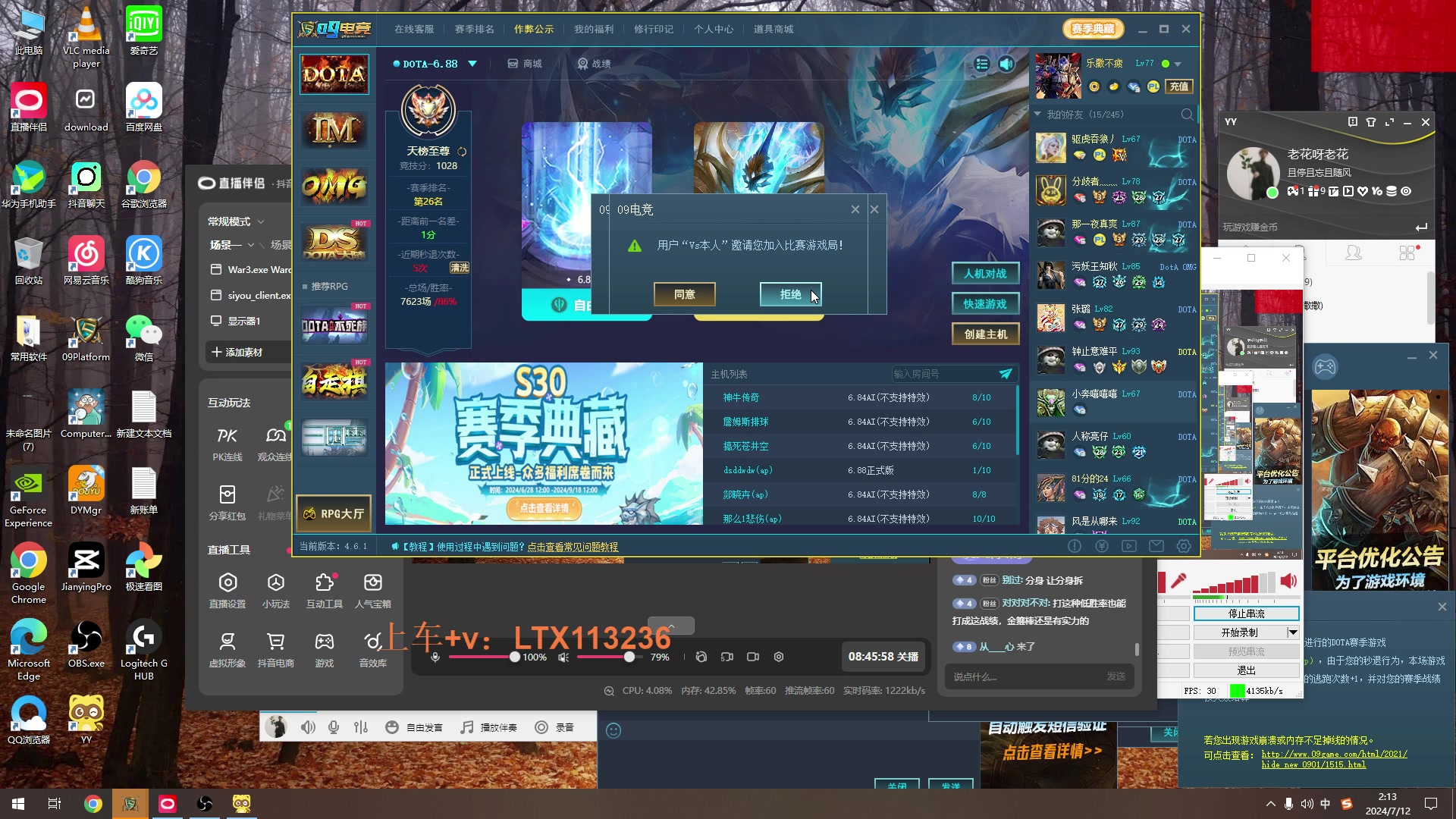Toggle the YY microphone in the bottom voice bar
The image size is (1456, 819).
334,727
